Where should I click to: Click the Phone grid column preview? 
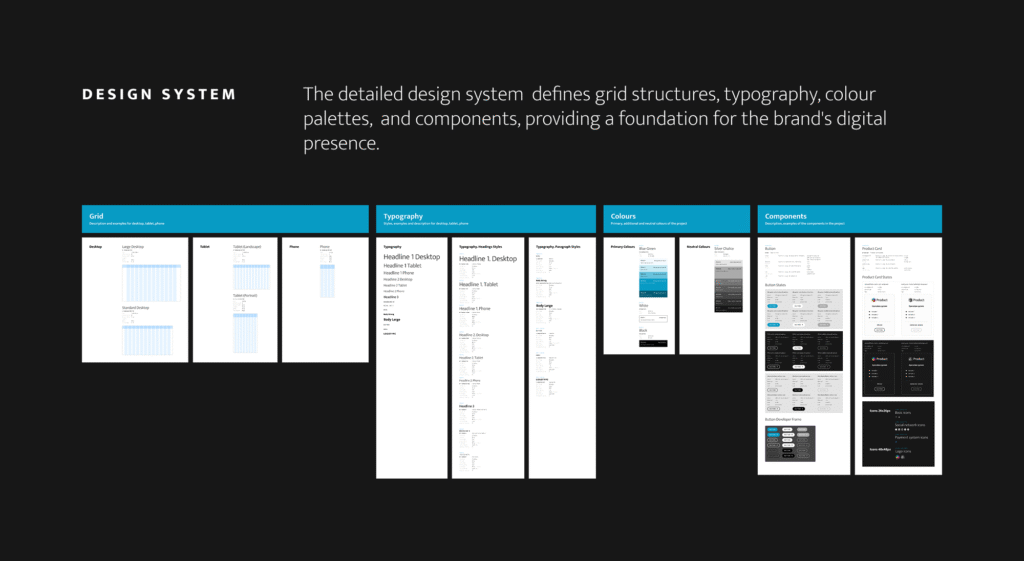click(x=330, y=282)
